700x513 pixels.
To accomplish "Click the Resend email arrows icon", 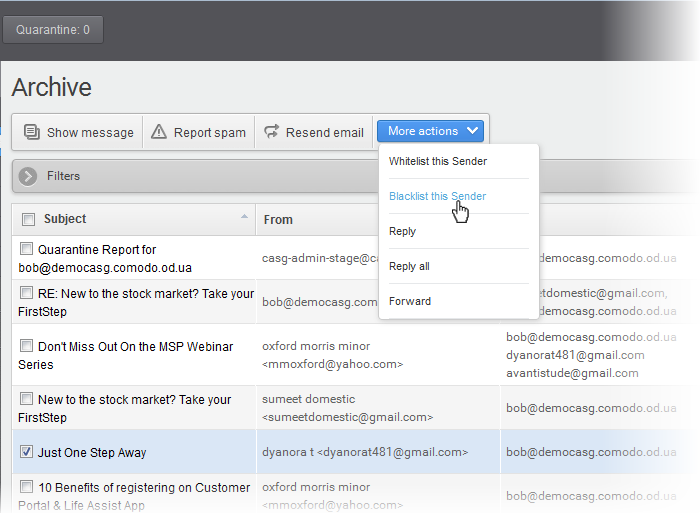I will (271, 132).
